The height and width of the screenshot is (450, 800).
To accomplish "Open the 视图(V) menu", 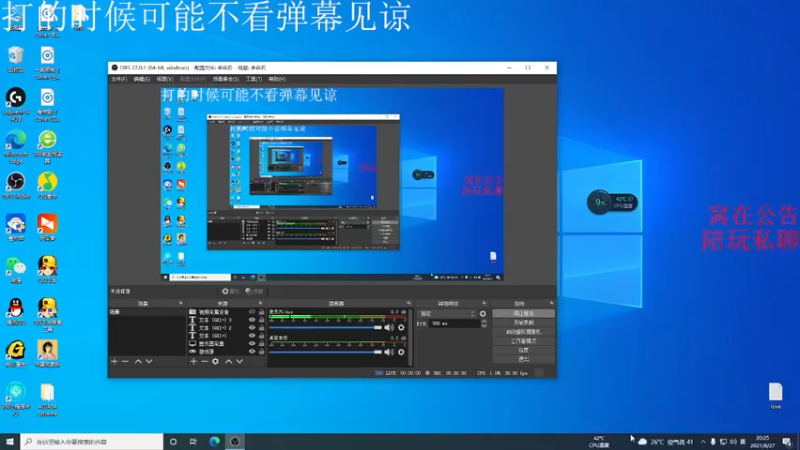I will click(165, 79).
